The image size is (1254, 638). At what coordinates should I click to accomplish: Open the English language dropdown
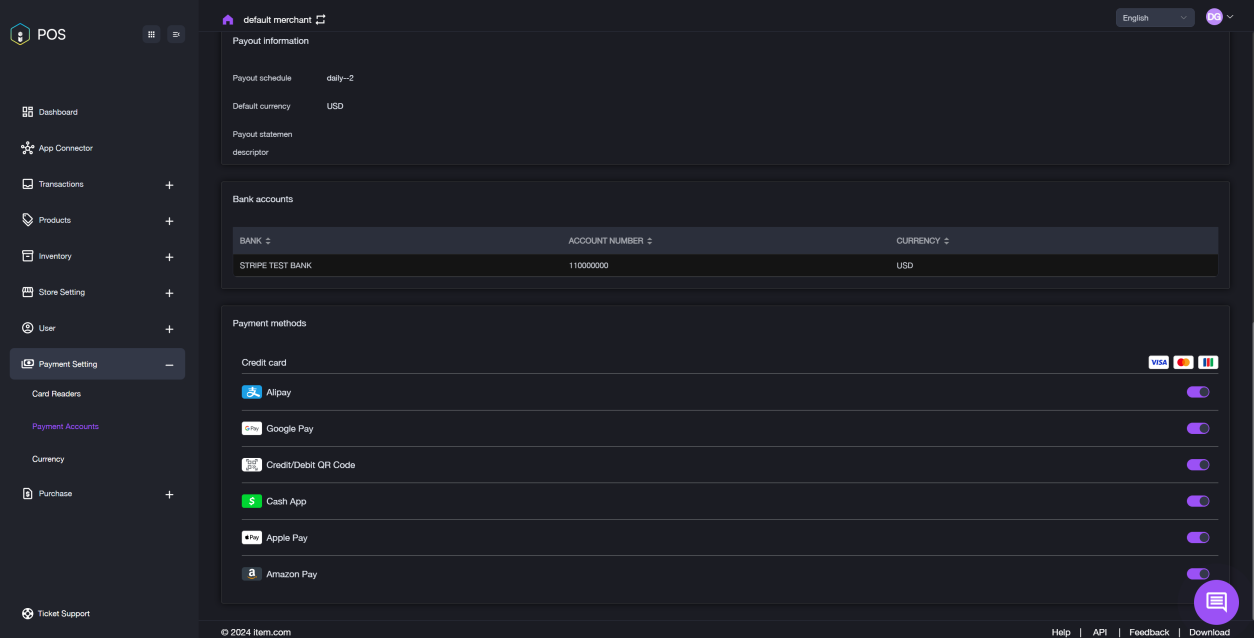1154,17
